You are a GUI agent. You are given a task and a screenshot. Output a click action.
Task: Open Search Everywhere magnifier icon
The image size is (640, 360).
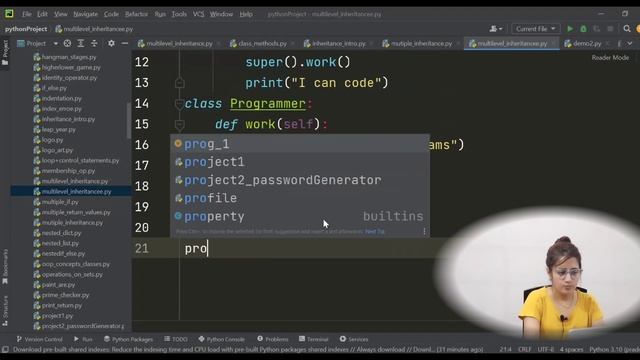[x=627, y=29]
